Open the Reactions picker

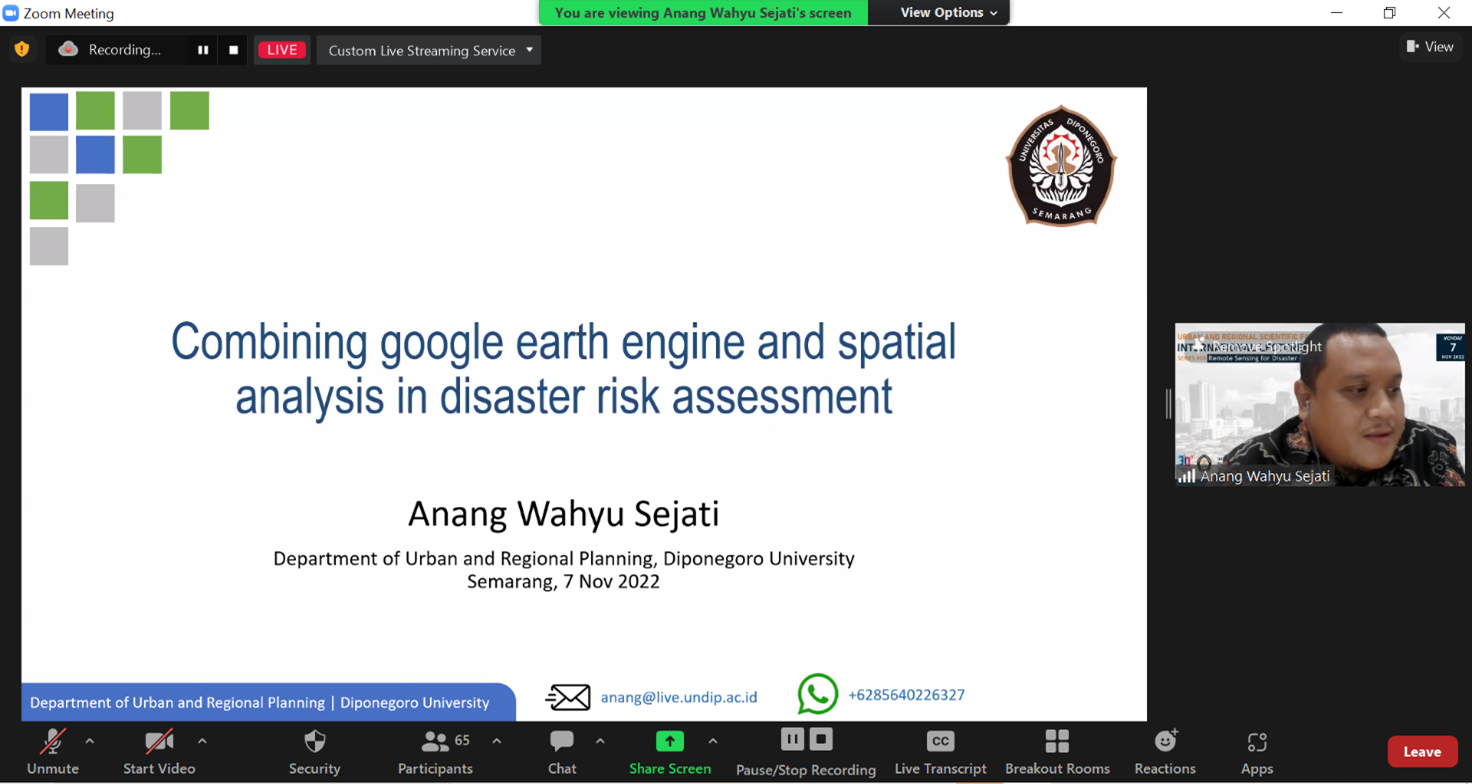coord(1165,751)
